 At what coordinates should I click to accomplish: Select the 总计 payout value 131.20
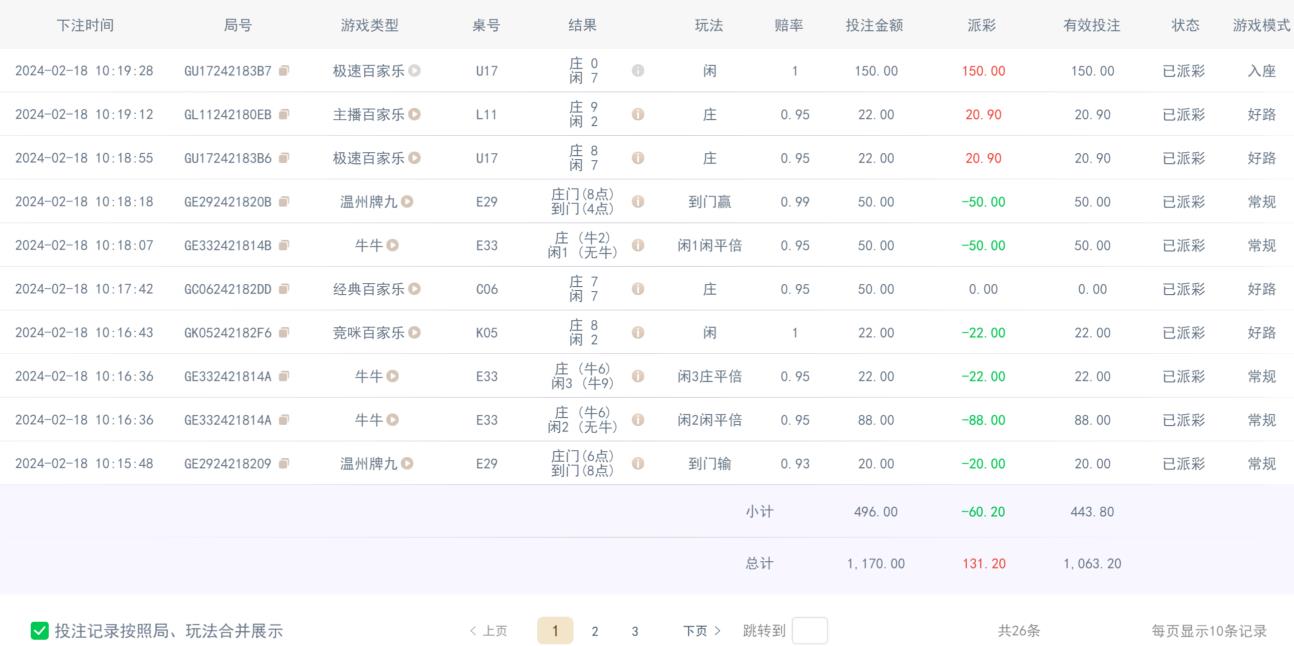pos(983,564)
